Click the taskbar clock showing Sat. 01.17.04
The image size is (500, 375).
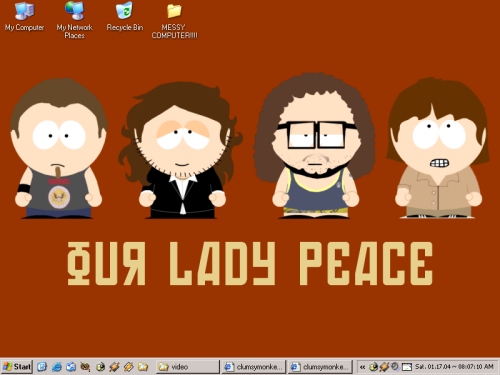point(454,367)
